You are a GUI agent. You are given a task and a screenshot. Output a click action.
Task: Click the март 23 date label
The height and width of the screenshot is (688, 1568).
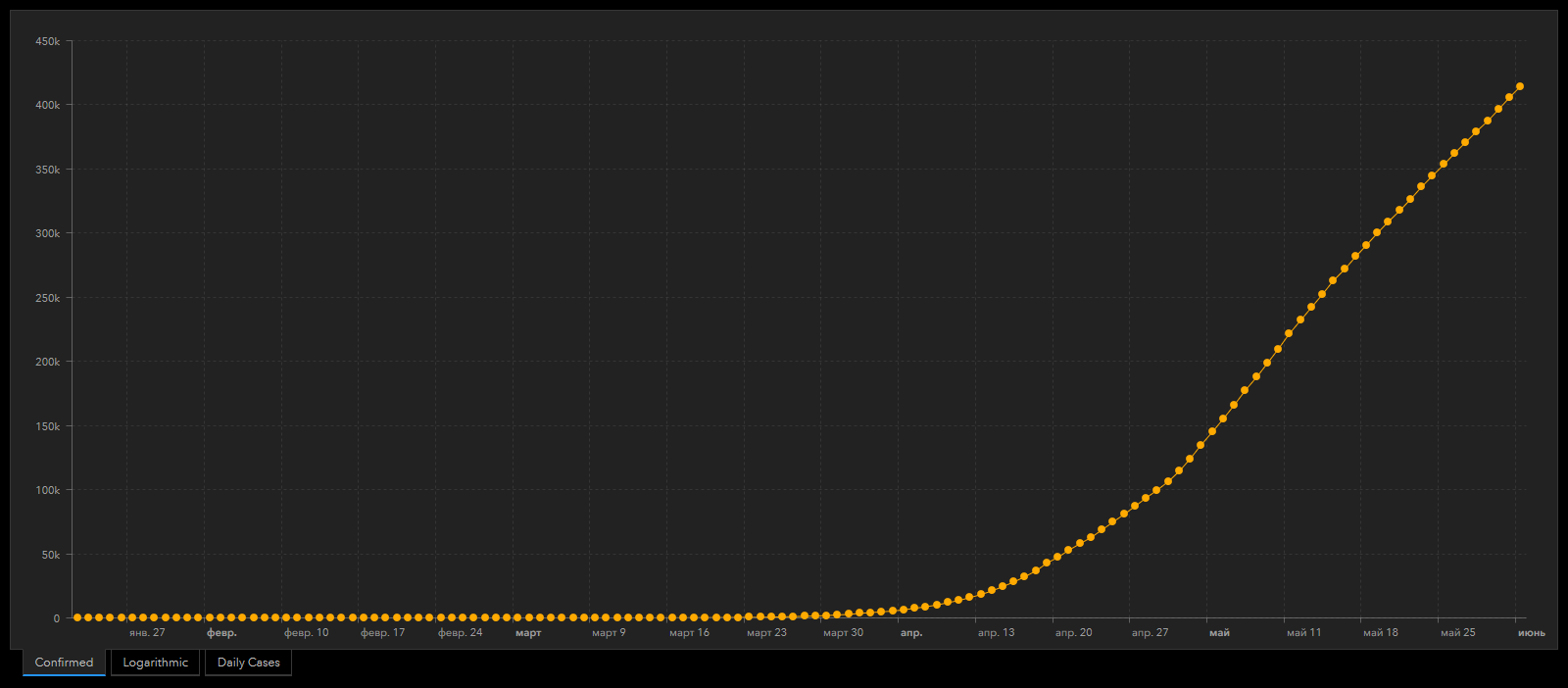[x=766, y=633]
